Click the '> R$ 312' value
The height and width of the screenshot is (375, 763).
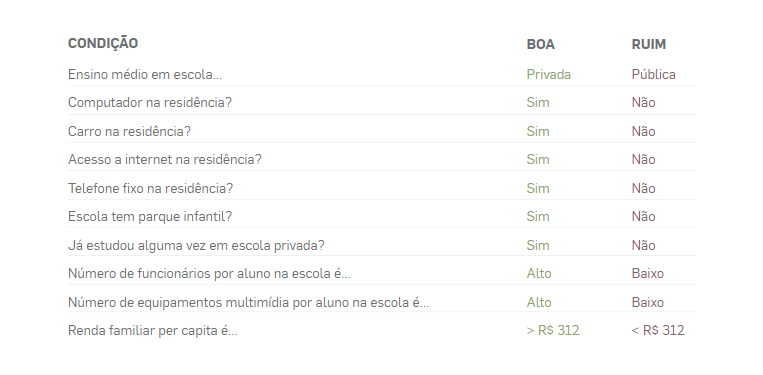(553, 331)
